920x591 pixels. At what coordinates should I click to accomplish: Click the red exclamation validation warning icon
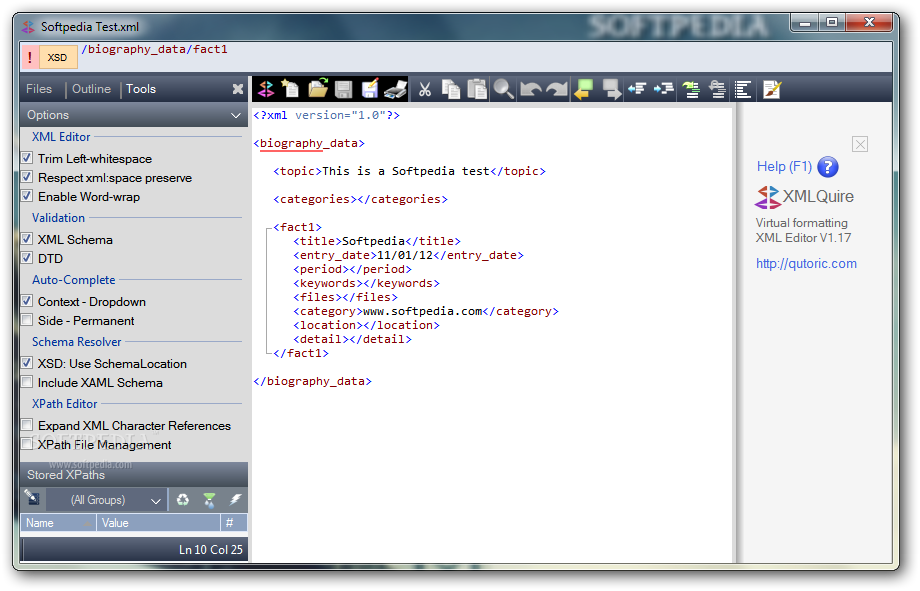(30, 57)
